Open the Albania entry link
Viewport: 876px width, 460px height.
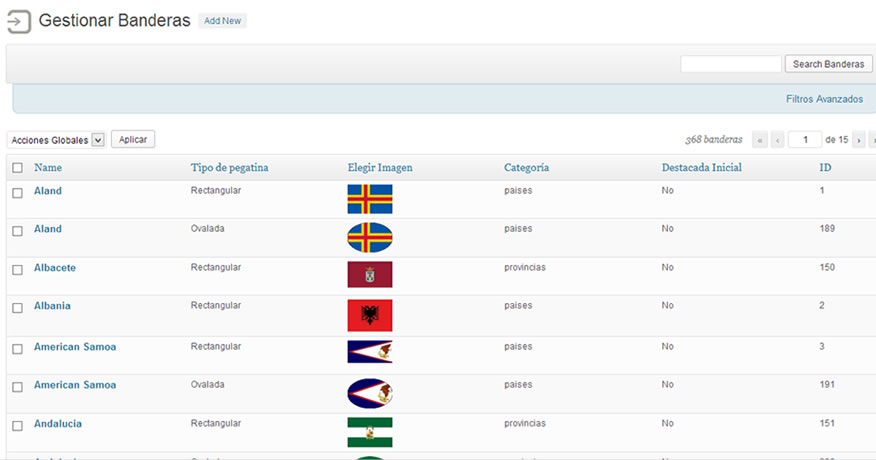coord(52,305)
